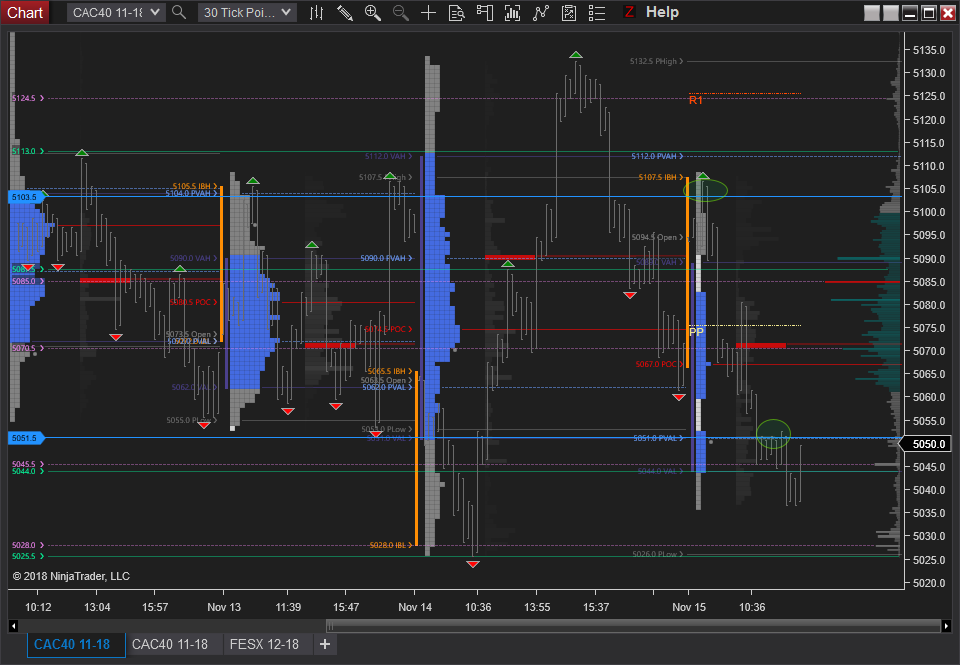Screen dimensions: 960x665
Task: Open the Strategies icon
Action: (541, 12)
